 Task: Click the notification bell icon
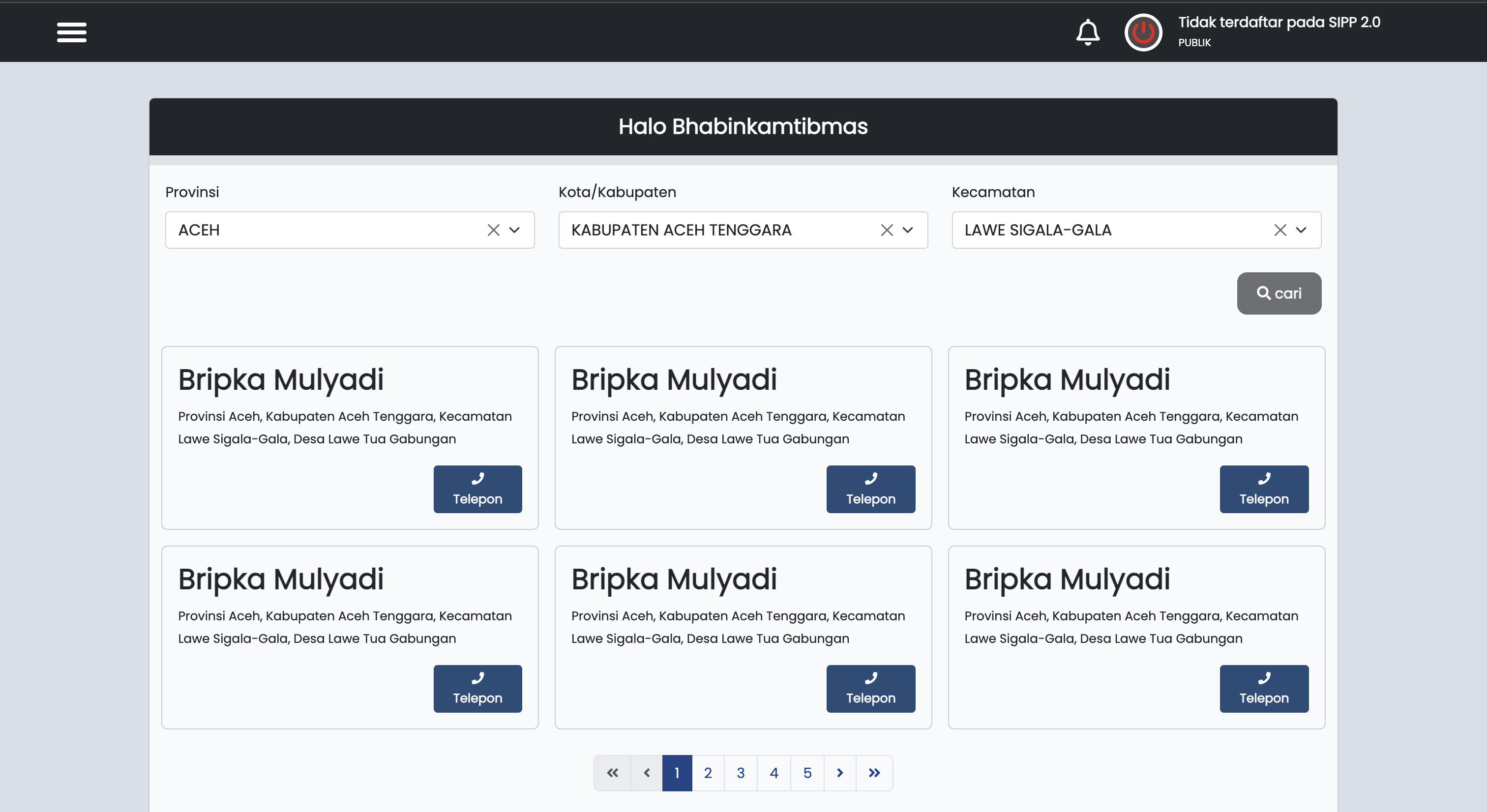click(1088, 32)
